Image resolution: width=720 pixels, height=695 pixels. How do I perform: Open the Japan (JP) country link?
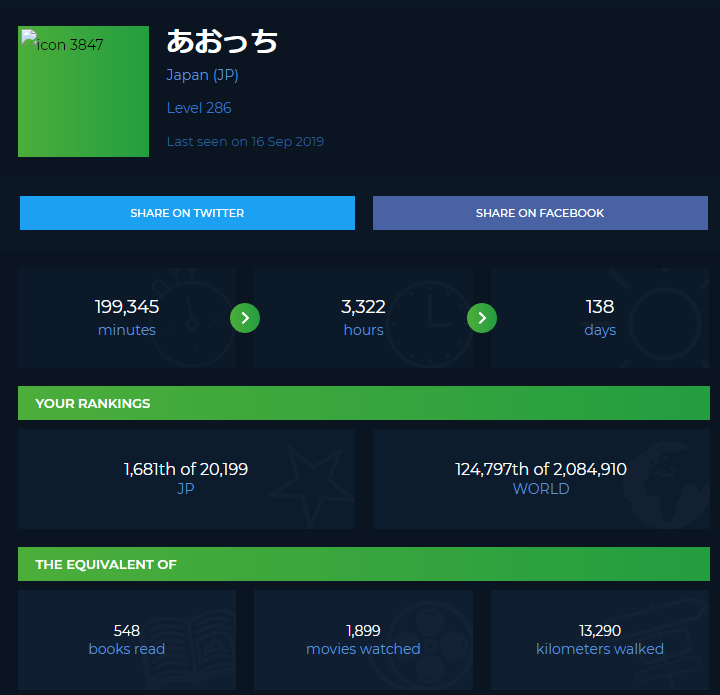(202, 75)
